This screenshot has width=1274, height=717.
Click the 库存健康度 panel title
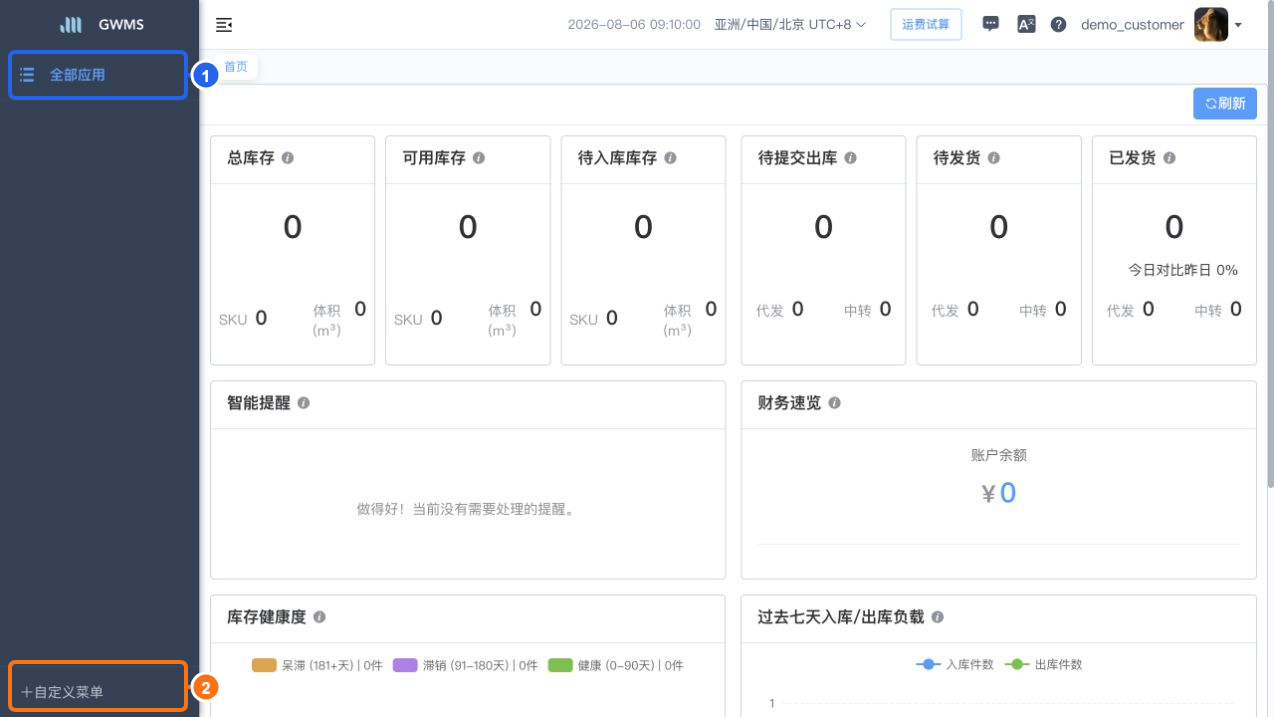[266, 618]
